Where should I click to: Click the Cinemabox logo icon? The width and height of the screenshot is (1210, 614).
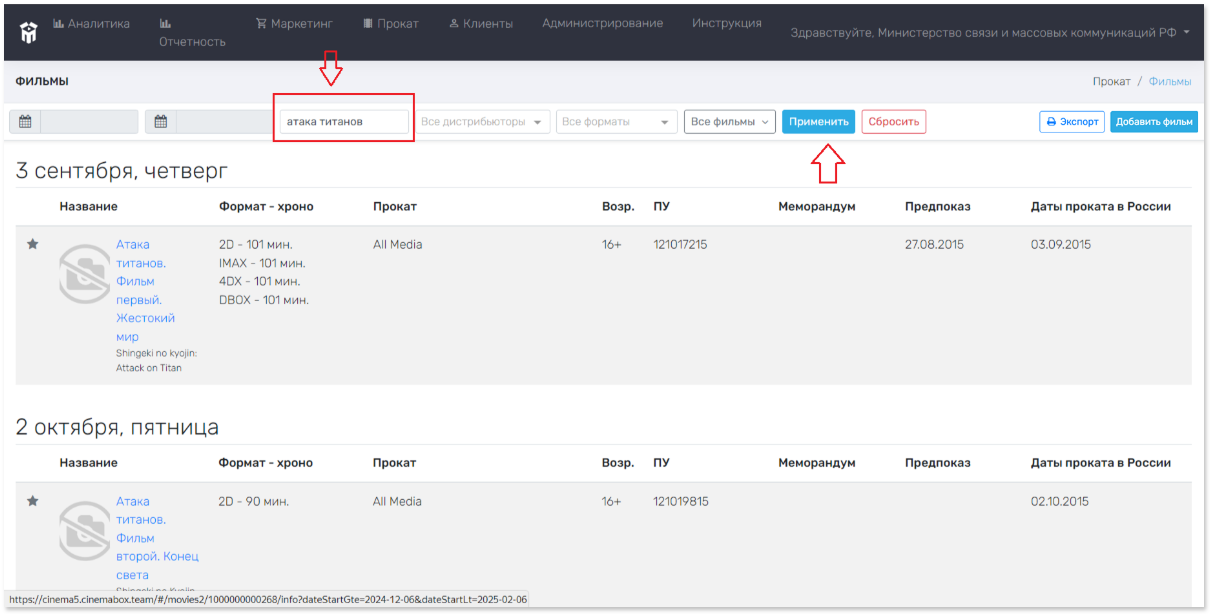[28, 32]
